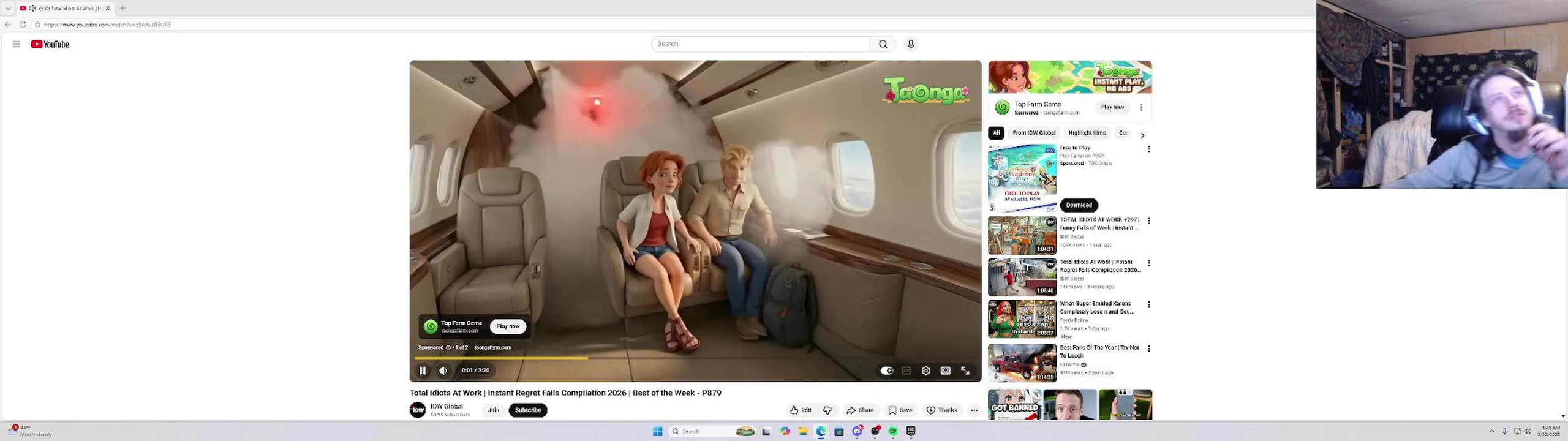Open the YouTube hamburger guide menu
The height and width of the screenshot is (441, 1568).
[x=16, y=44]
